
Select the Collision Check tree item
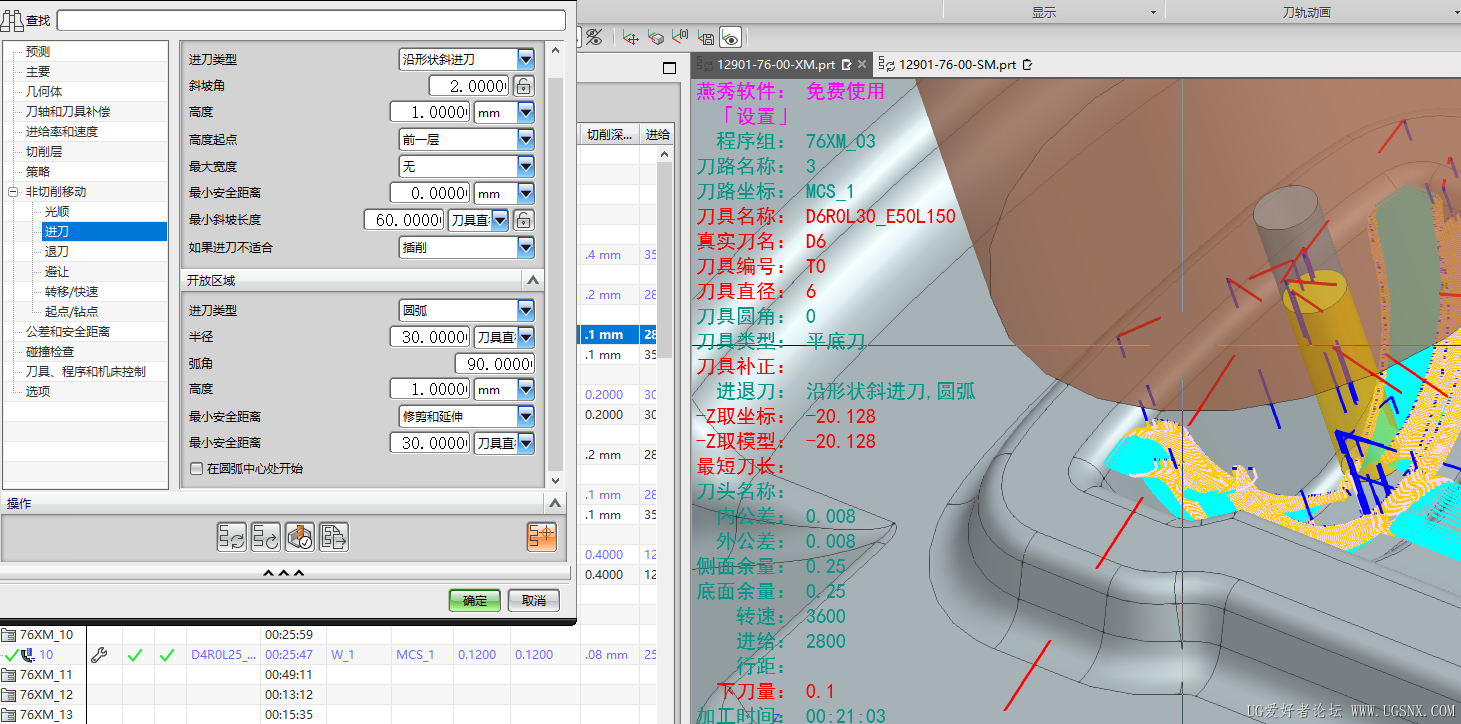point(50,351)
